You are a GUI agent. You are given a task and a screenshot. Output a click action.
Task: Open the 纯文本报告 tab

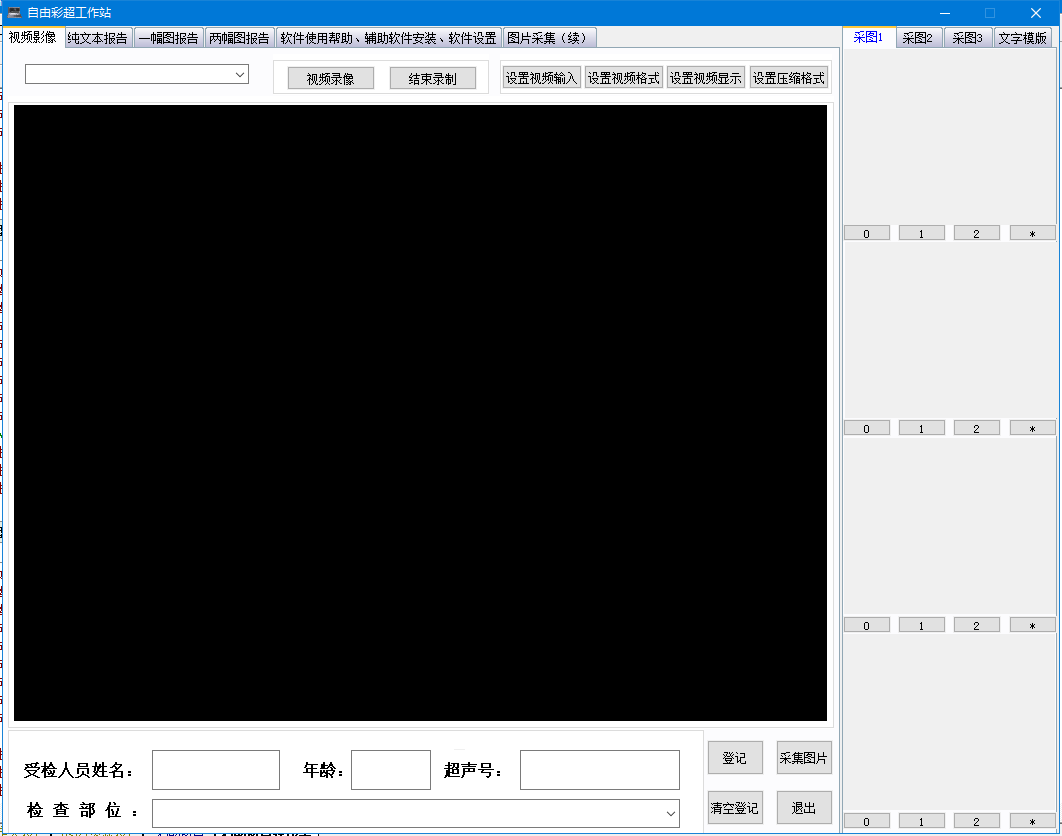point(98,38)
